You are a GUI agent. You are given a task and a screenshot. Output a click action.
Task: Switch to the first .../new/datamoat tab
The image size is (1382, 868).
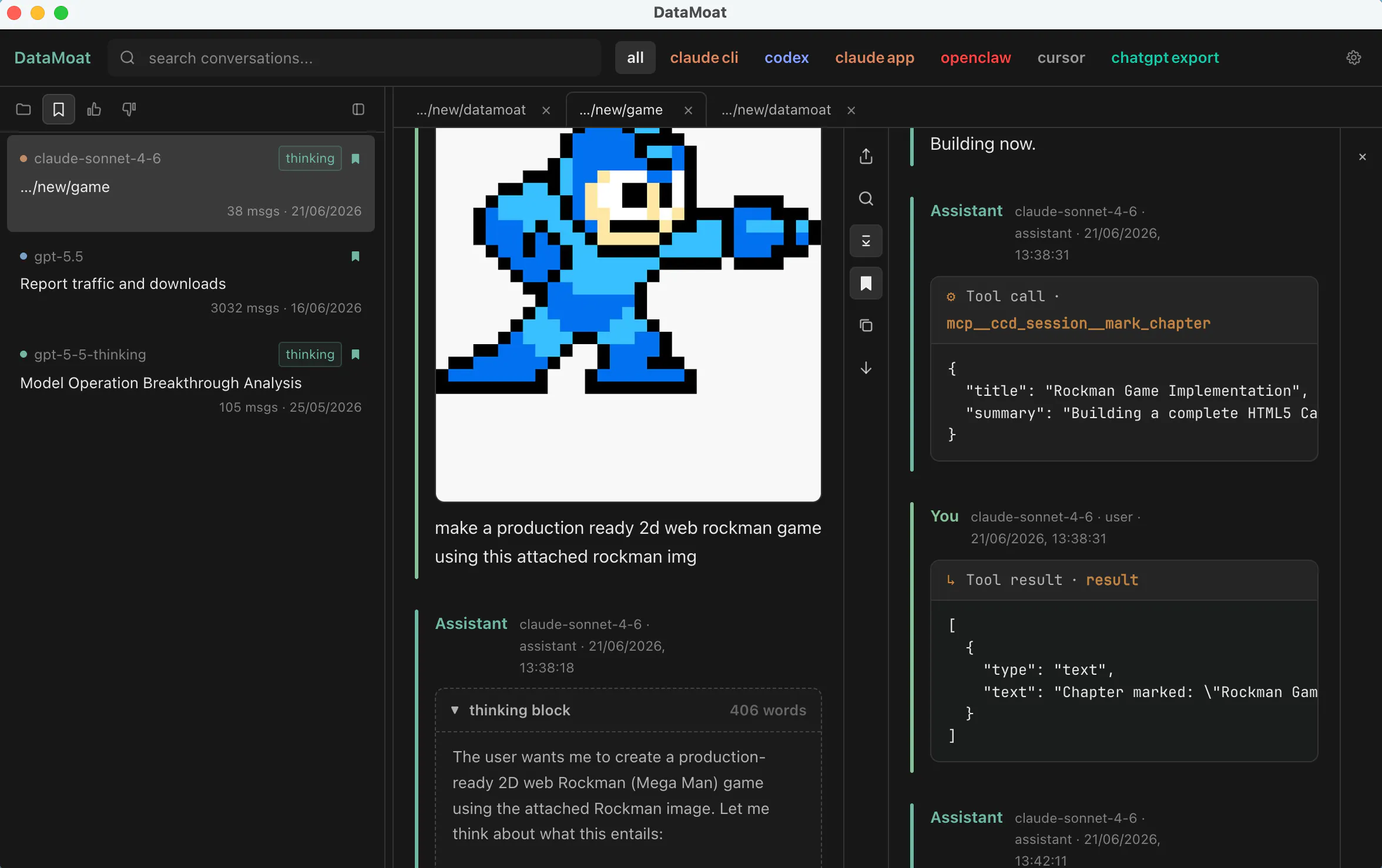[471, 110]
